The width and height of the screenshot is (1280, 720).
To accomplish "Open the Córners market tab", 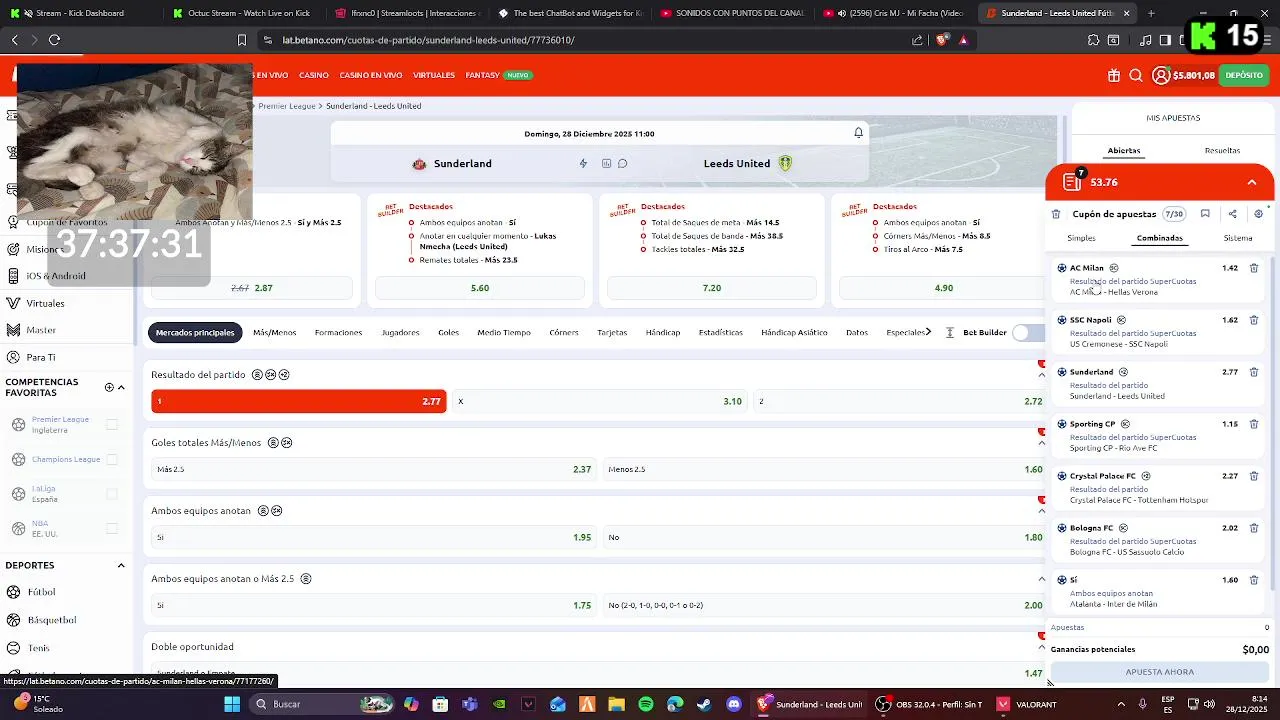I will coord(564,332).
